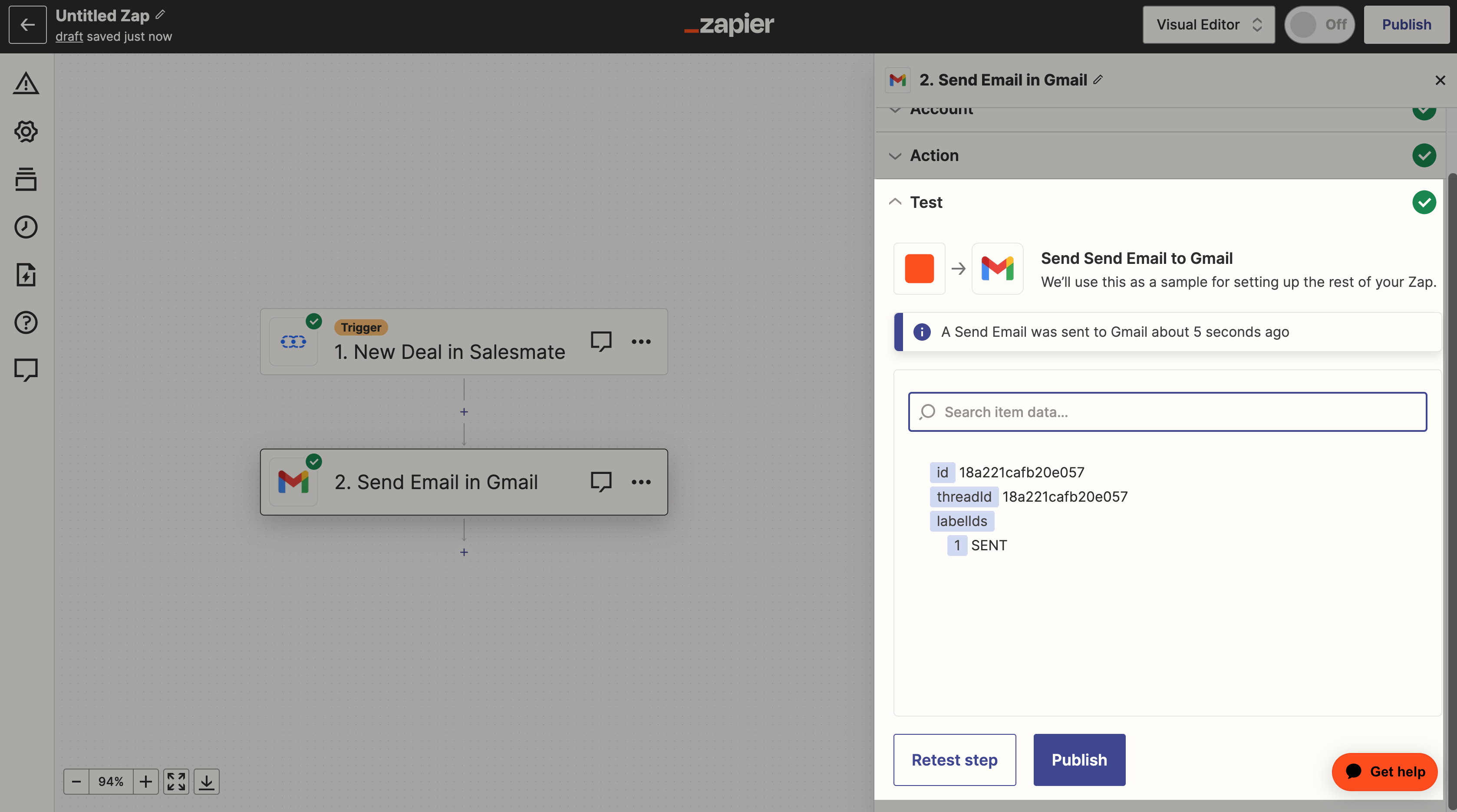
Task: Select the SENT label value
Action: 989,545
